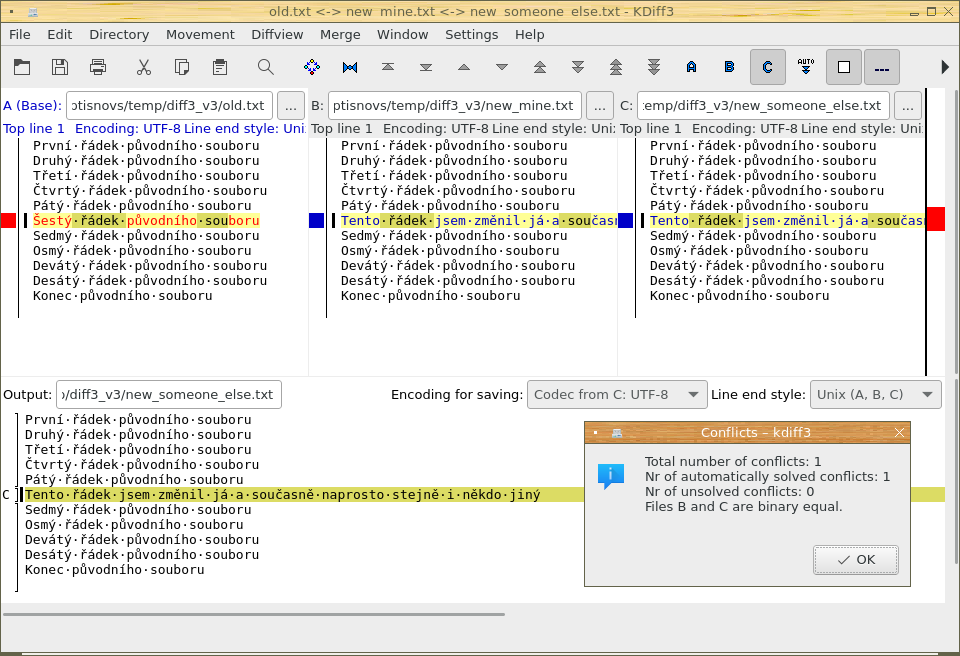The width and height of the screenshot is (960, 656).
Task: Toggle select source B button
Action: 729,67
